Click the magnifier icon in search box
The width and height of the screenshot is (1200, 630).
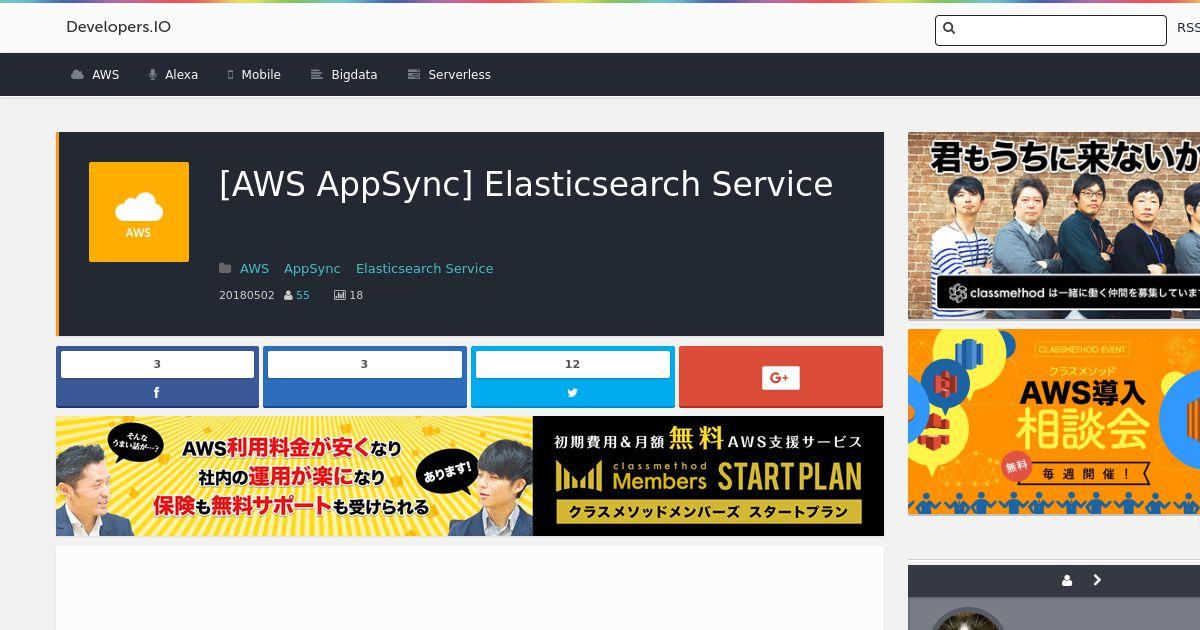(x=949, y=29)
